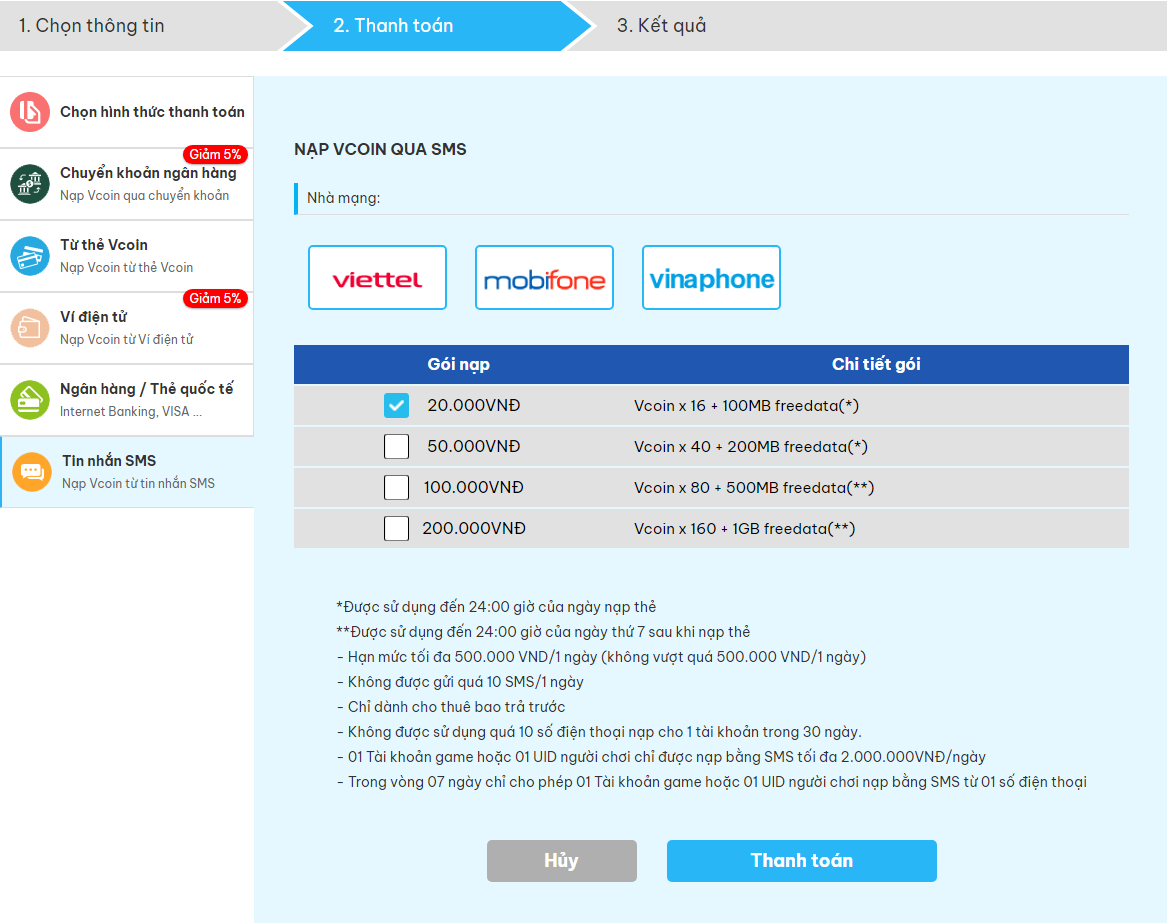The width and height of the screenshot is (1167, 923).
Task: Uncheck the 20.000VNĐ package checkbox
Action: [x=397, y=406]
